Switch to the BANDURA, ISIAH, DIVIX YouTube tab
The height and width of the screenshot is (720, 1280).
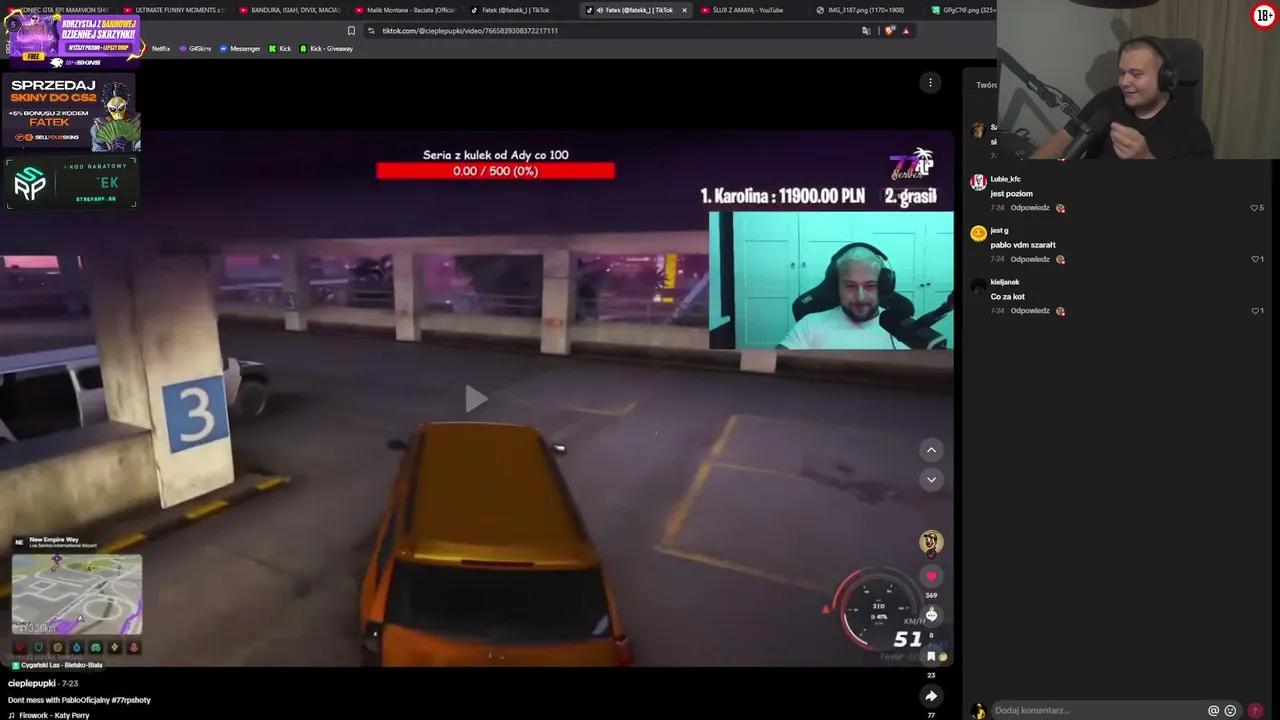coord(290,10)
